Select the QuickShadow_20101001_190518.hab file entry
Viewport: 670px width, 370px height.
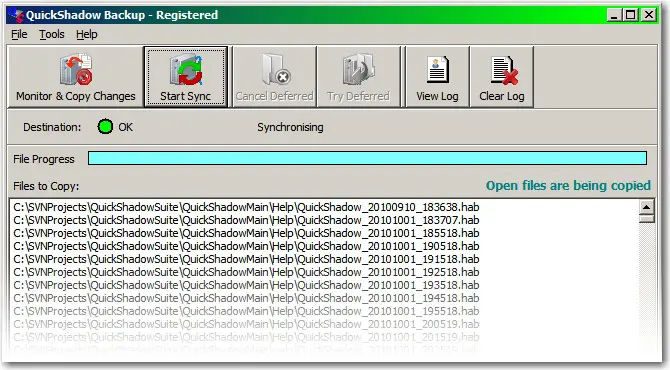(246, 246)
